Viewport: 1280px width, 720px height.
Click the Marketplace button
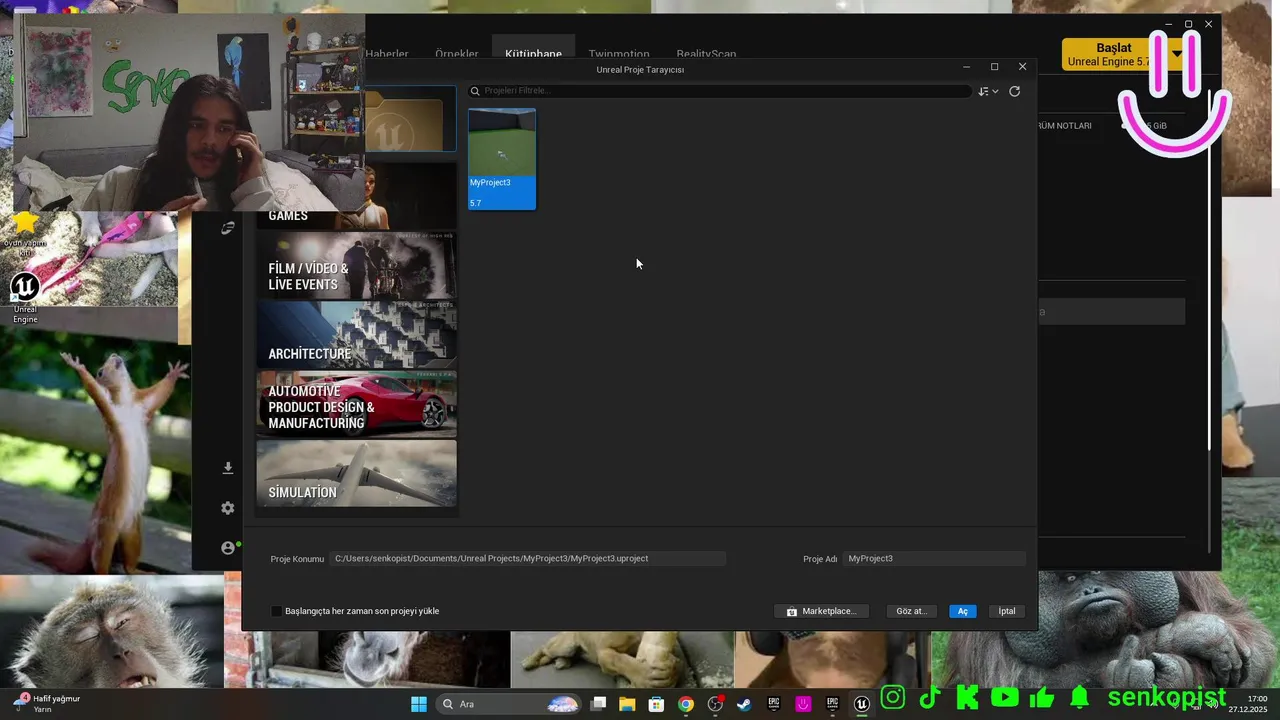click(x=821, y=611)
